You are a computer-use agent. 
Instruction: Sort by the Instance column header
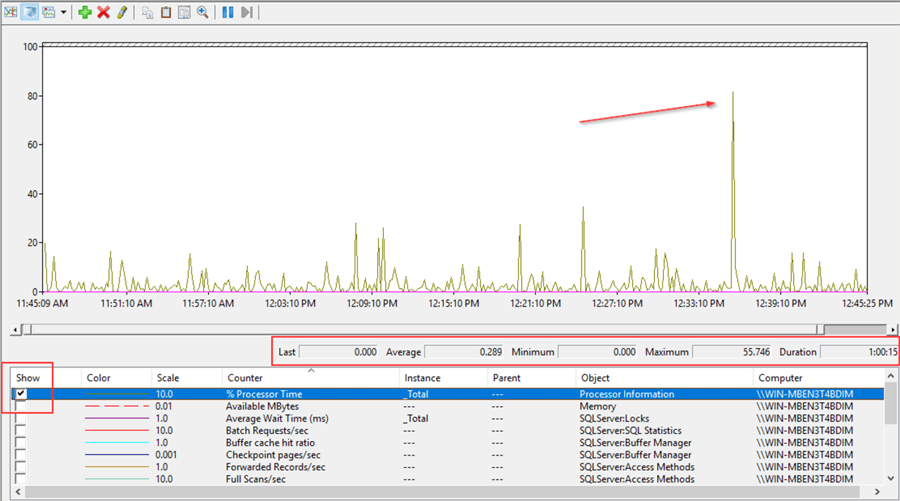coord(443,378)
